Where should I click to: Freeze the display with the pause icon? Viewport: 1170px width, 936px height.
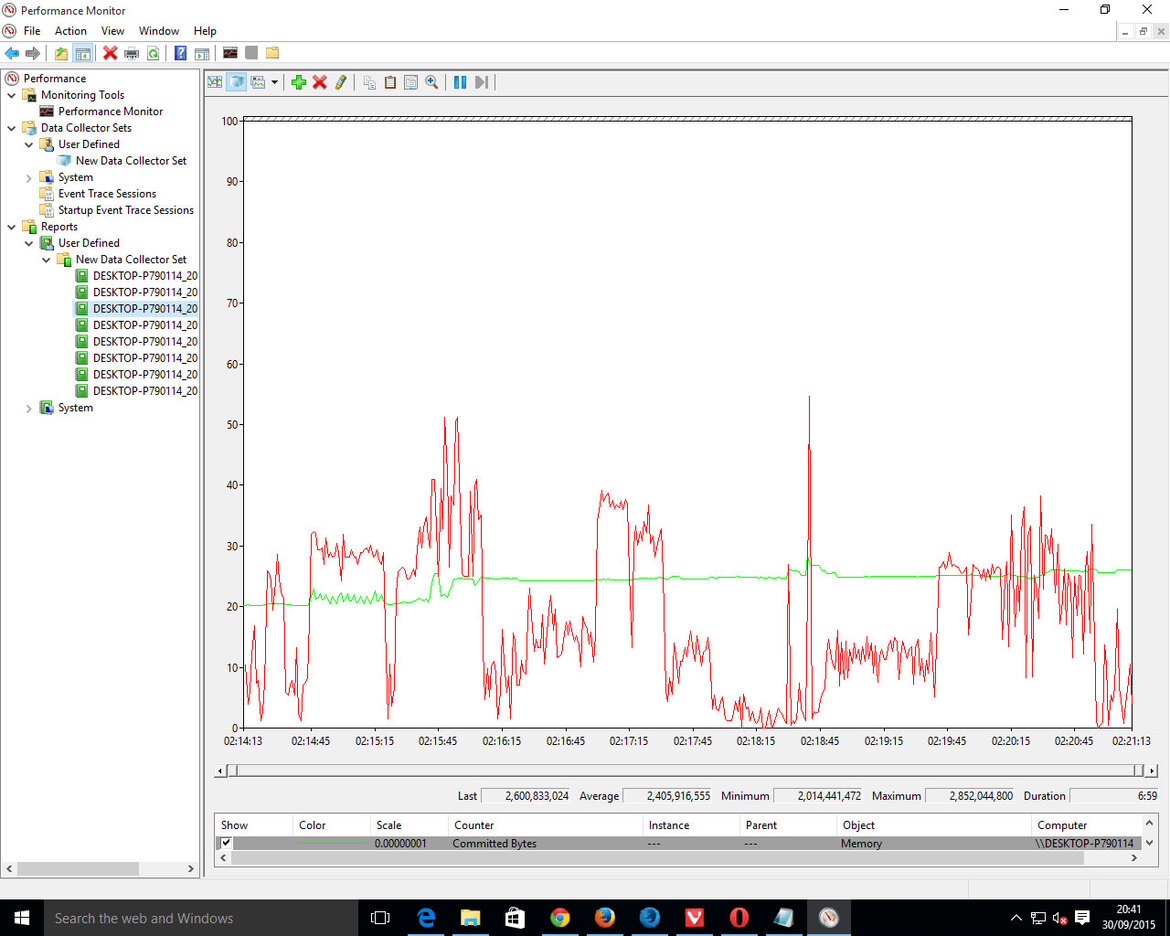pyautogui.click(x=460, y=82)
